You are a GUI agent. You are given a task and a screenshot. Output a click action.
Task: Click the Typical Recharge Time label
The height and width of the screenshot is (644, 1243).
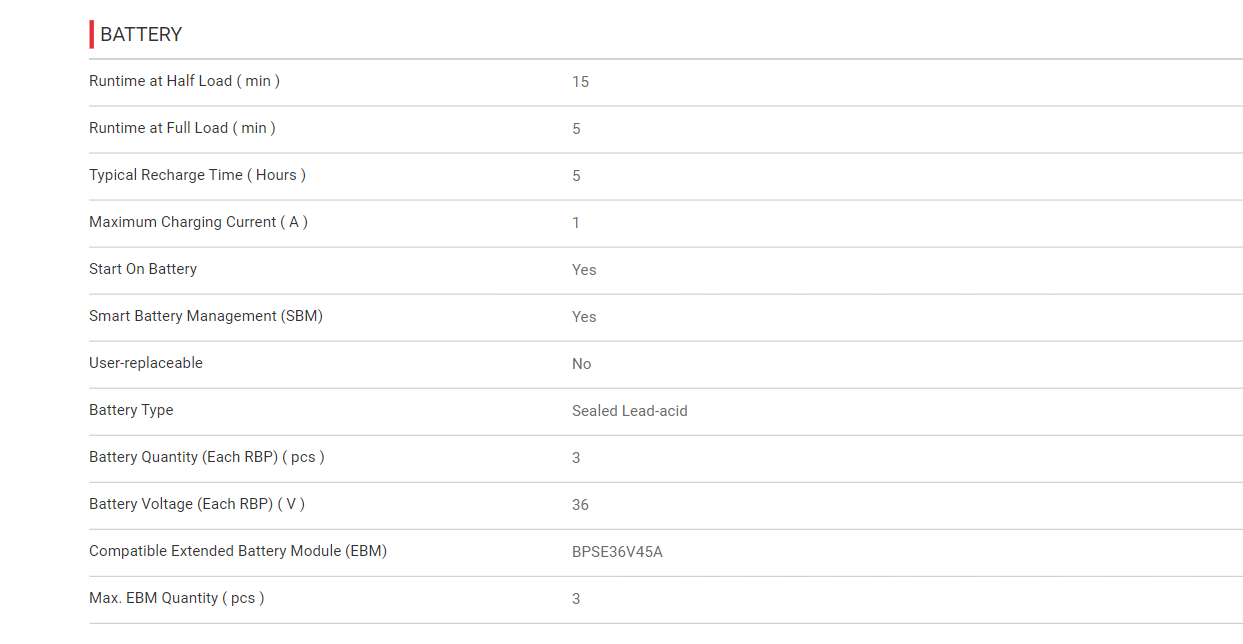point(197,175)
